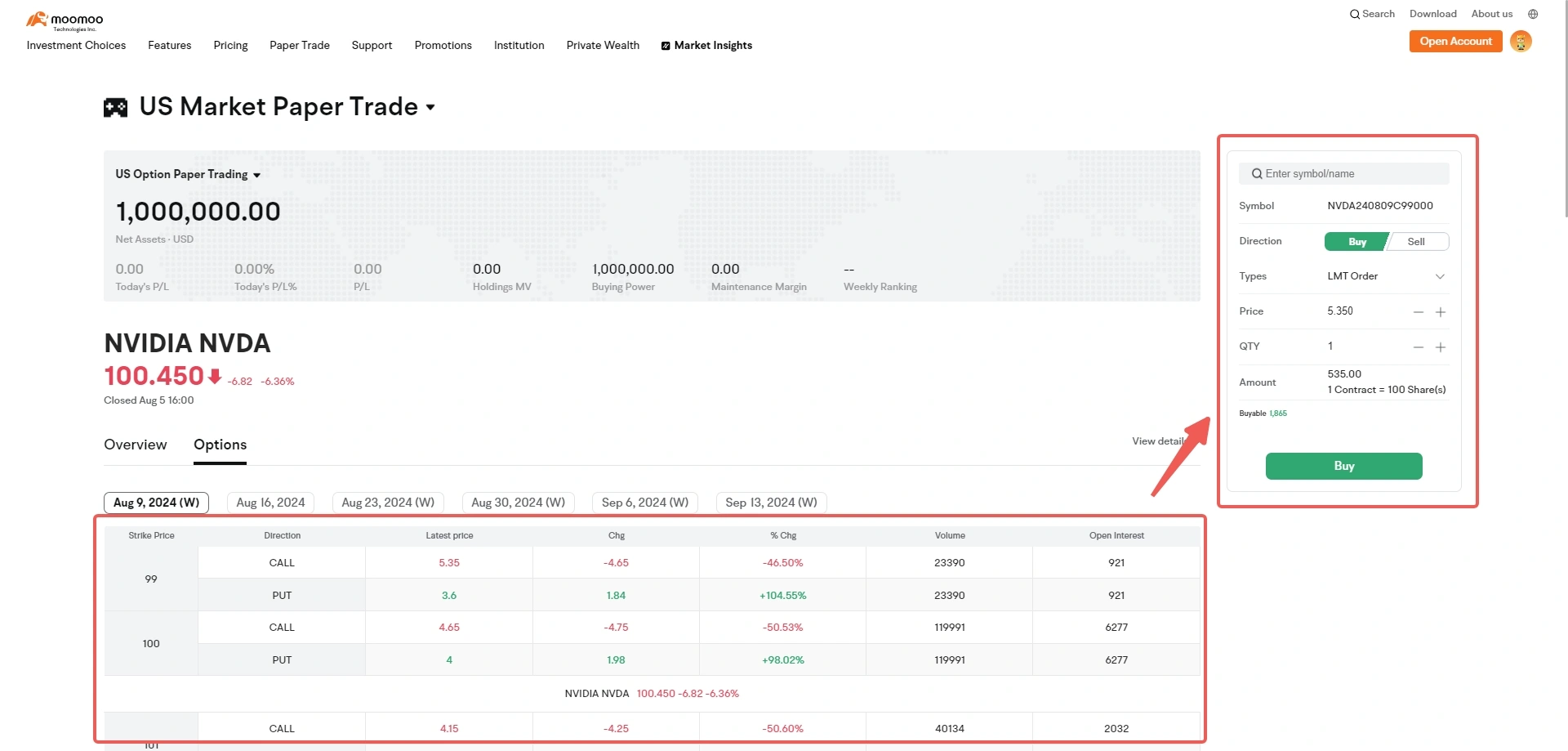Increase quantity with the QTY plus
Viewport: 1568px width, 751px height.
[1441, 347]
